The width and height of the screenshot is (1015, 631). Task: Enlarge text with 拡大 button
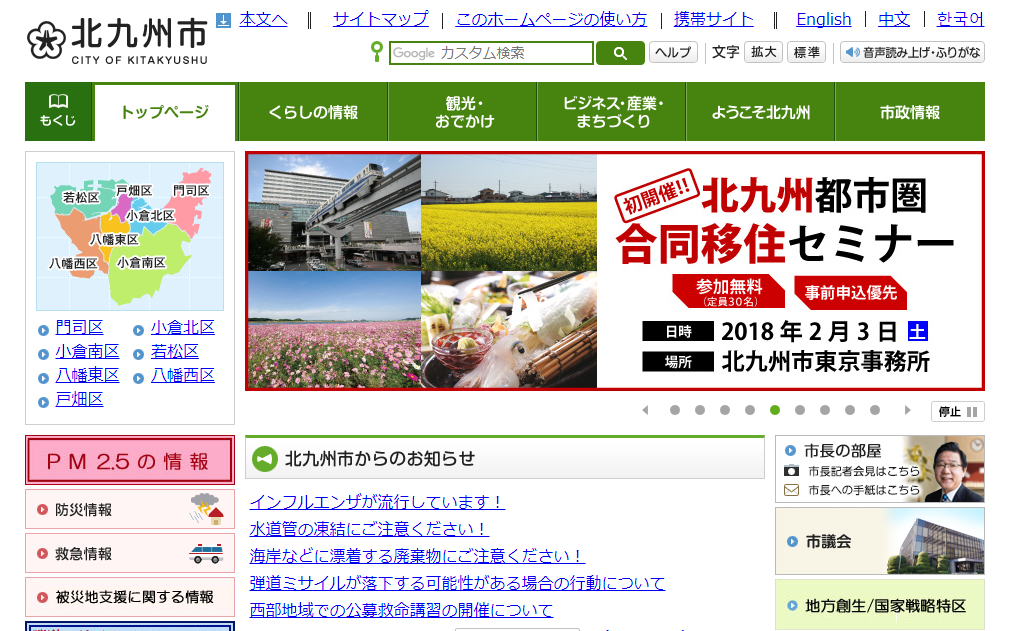pyautogui.click(x=764, y=52)
